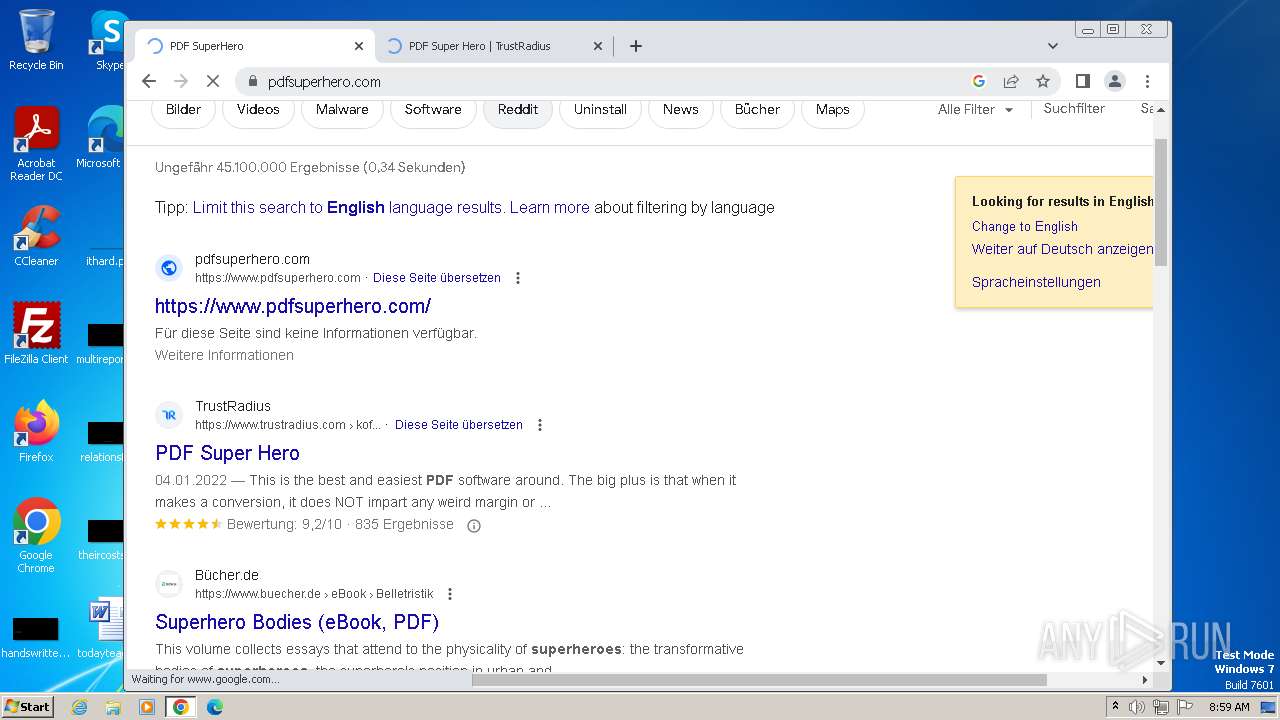The image size is (1280, 720).
Task: Open Learn more about language filtering
Action: tap(549, 207)
